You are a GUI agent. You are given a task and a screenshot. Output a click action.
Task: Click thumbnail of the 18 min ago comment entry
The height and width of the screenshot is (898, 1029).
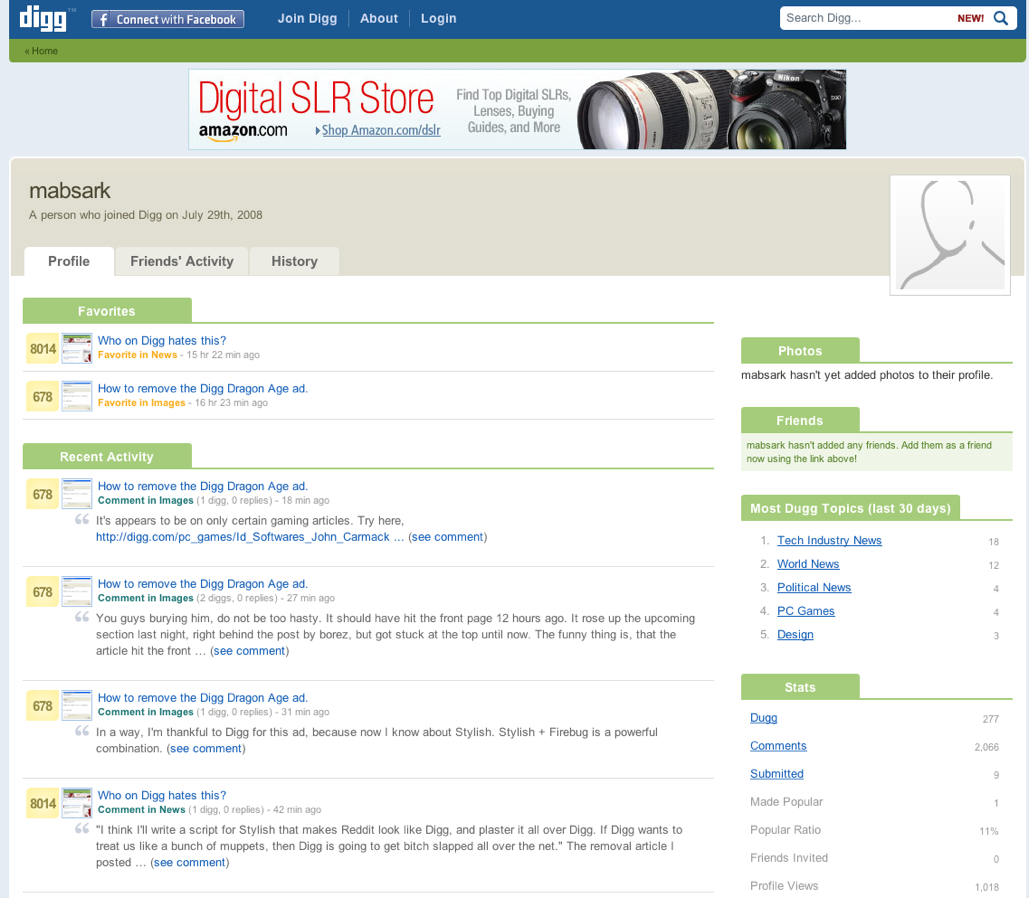click(77, 494)
